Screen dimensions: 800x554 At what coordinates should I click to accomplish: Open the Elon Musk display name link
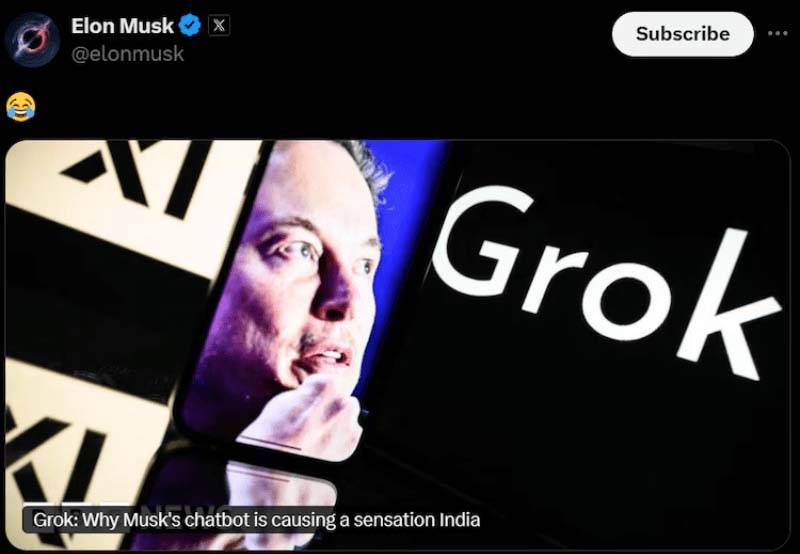click(x=122, y=26)
